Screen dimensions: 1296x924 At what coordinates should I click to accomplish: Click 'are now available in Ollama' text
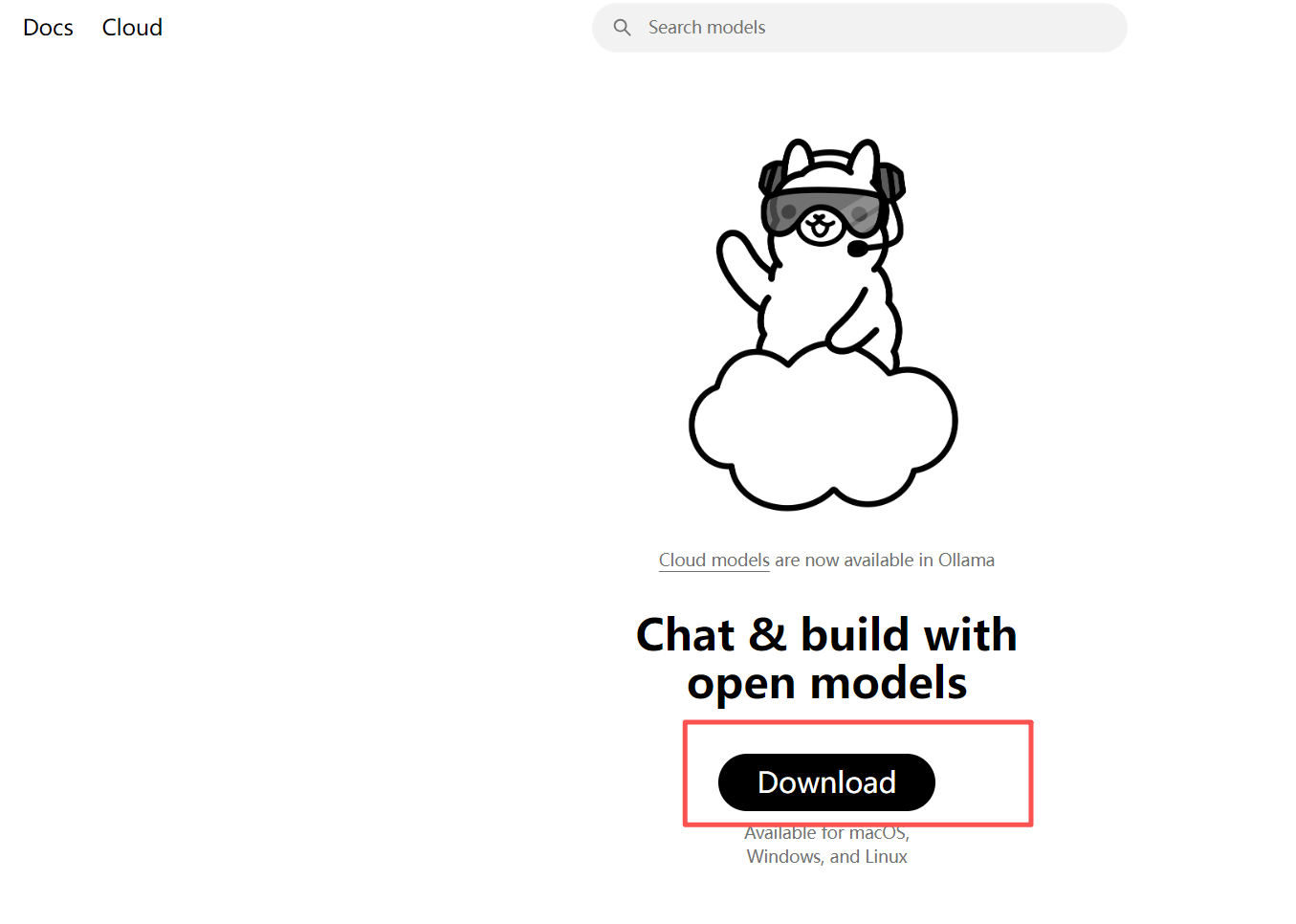point(885,561)
